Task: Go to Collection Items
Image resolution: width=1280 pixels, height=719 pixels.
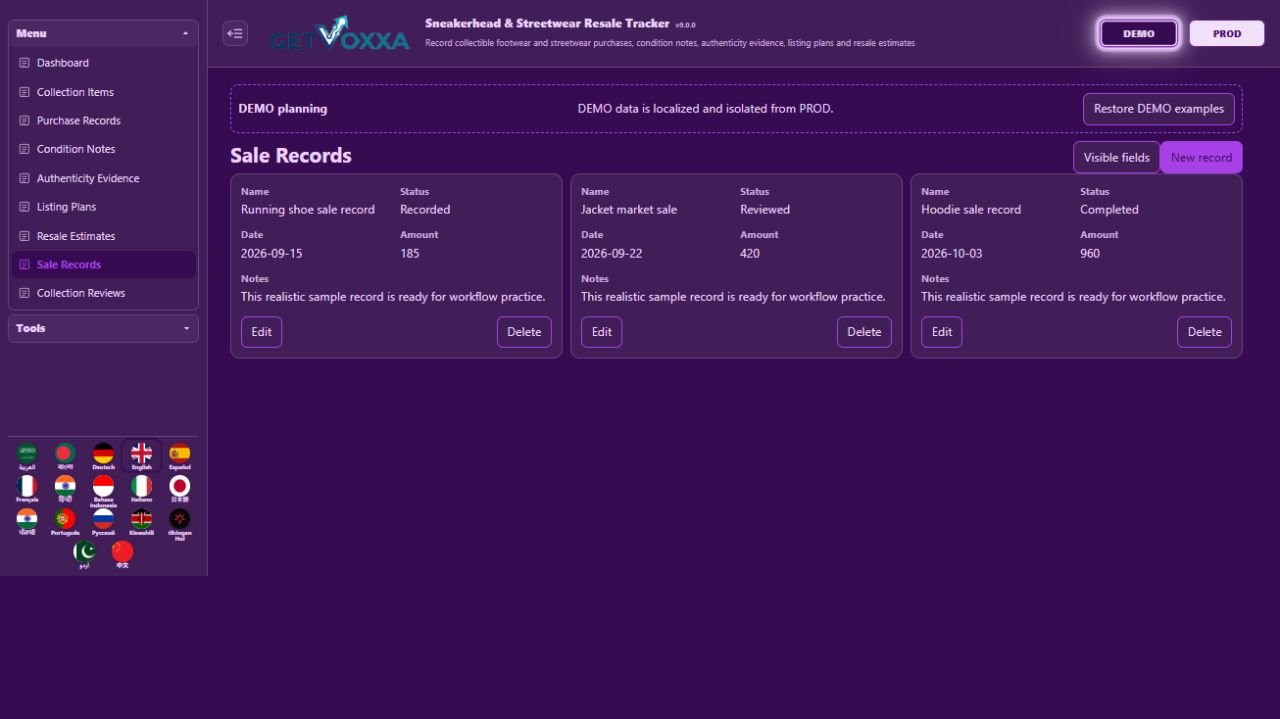Action: click(x=103, y=92)
